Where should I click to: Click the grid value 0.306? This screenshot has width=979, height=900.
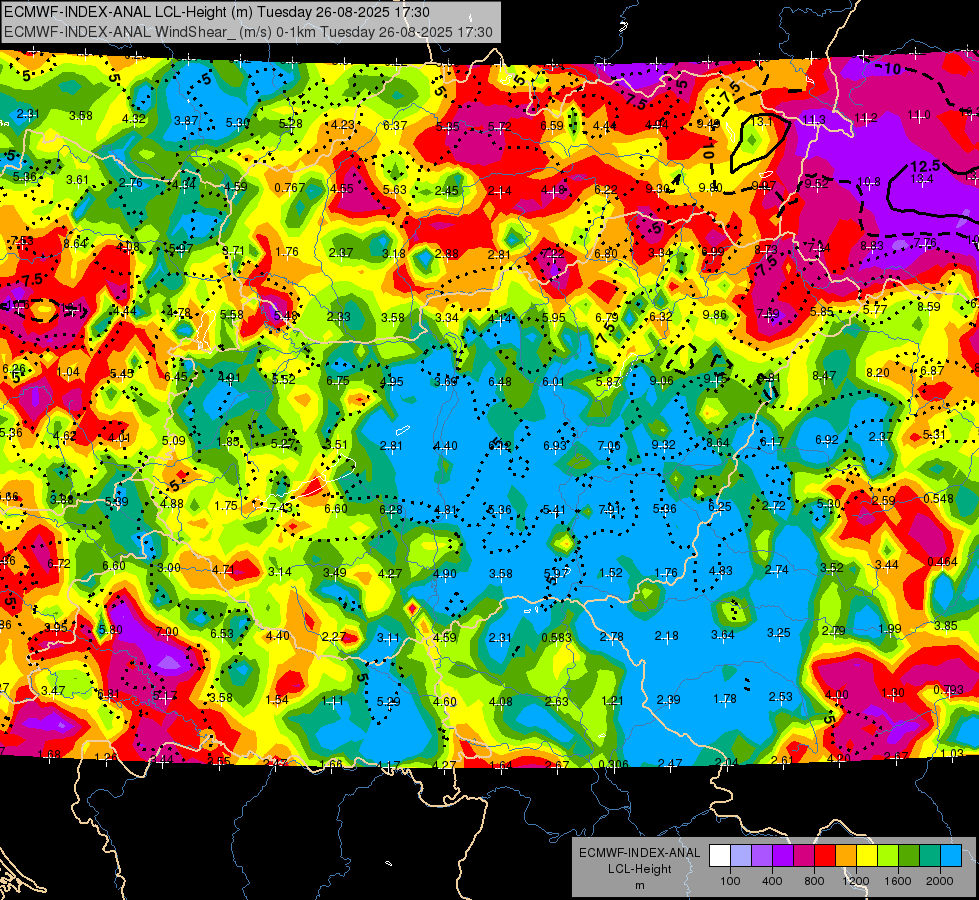click(613, 765)
